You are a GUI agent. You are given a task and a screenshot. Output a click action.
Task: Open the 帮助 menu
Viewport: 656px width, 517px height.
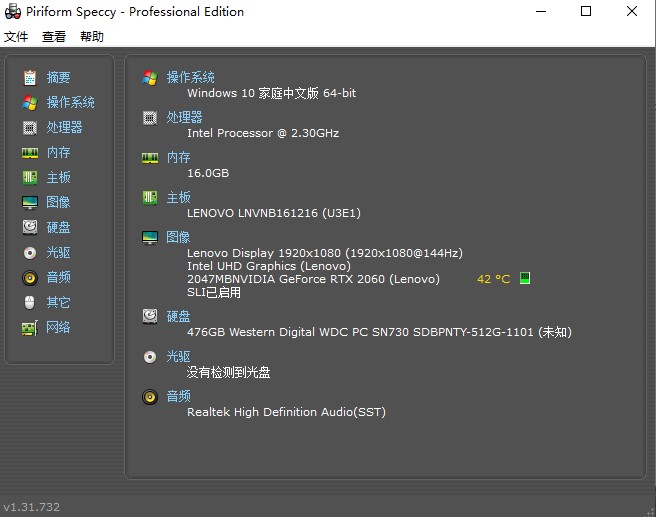pos(91,37)
